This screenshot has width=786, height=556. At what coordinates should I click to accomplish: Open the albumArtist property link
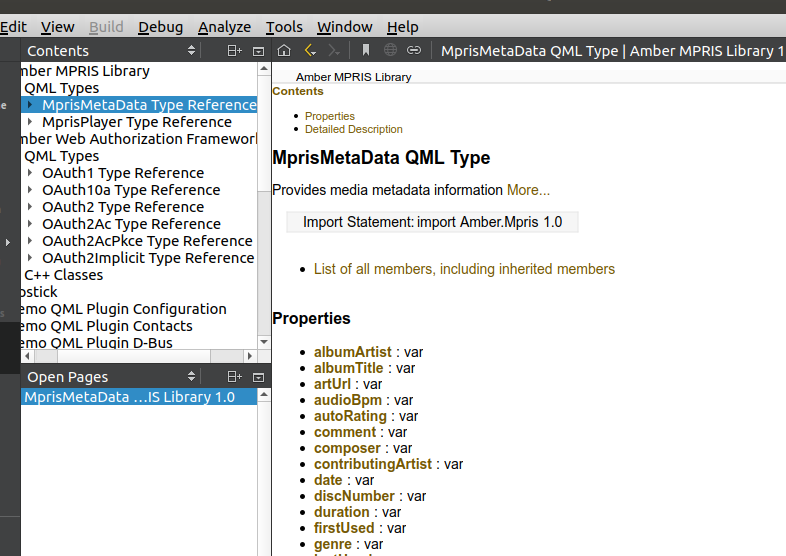[352, 352]
